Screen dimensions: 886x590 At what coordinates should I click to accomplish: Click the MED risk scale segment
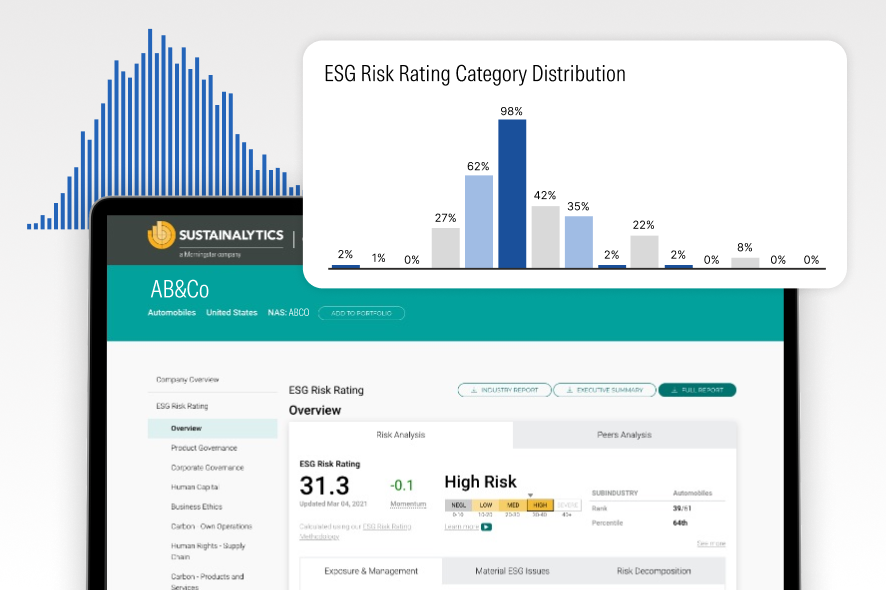[513, 505]
